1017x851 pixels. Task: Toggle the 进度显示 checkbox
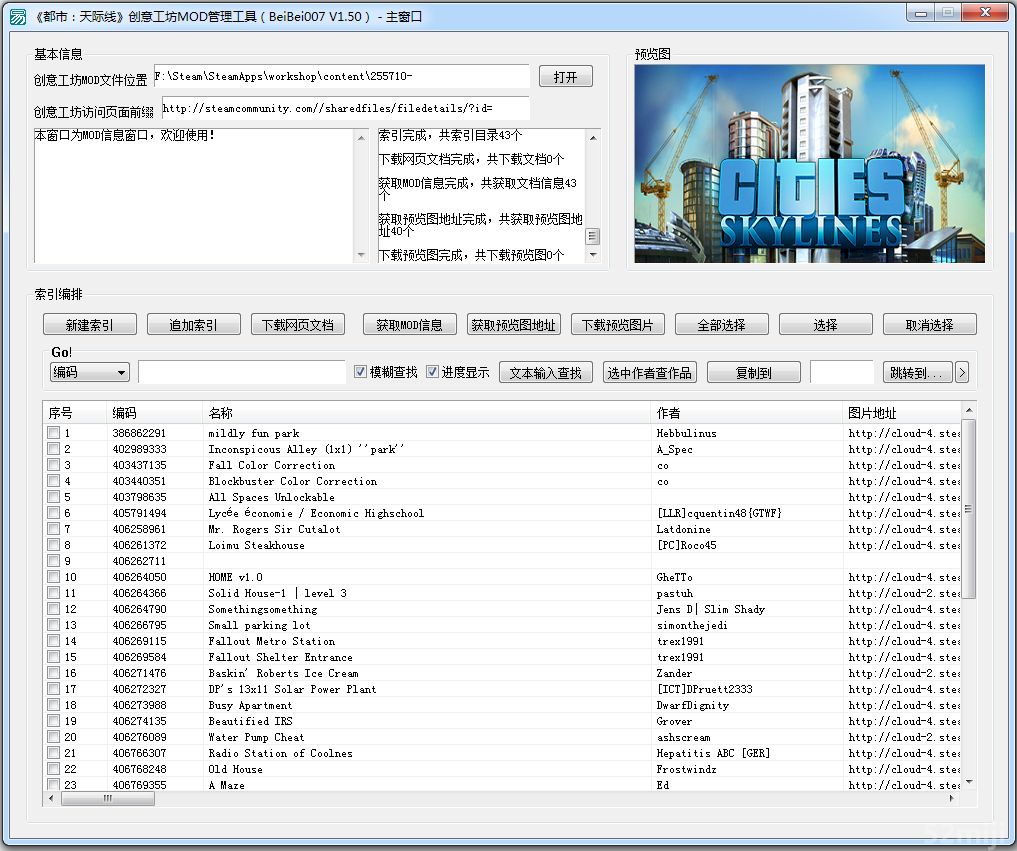coord(433,372)
